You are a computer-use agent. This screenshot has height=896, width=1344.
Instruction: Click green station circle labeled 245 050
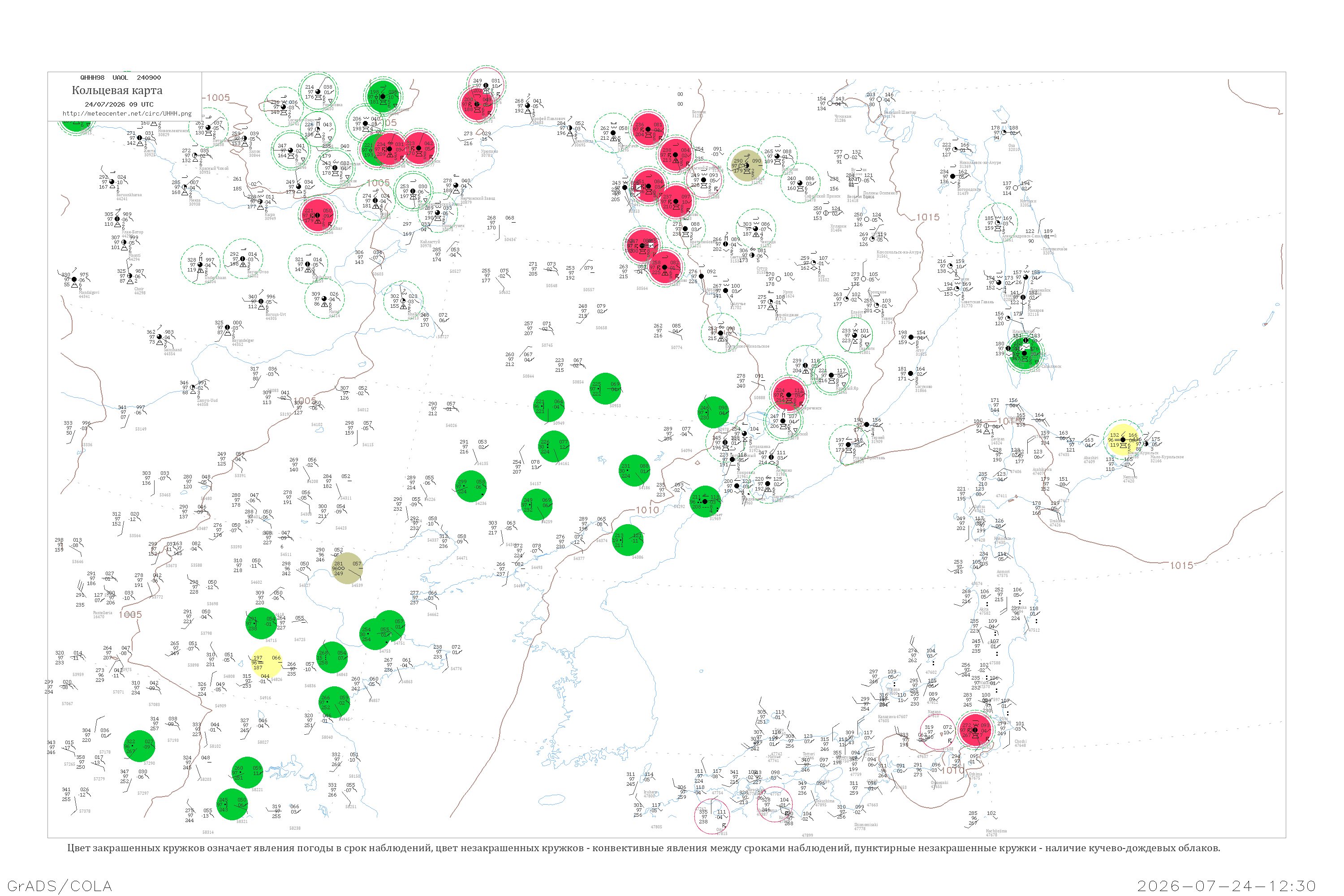point(232,804)
